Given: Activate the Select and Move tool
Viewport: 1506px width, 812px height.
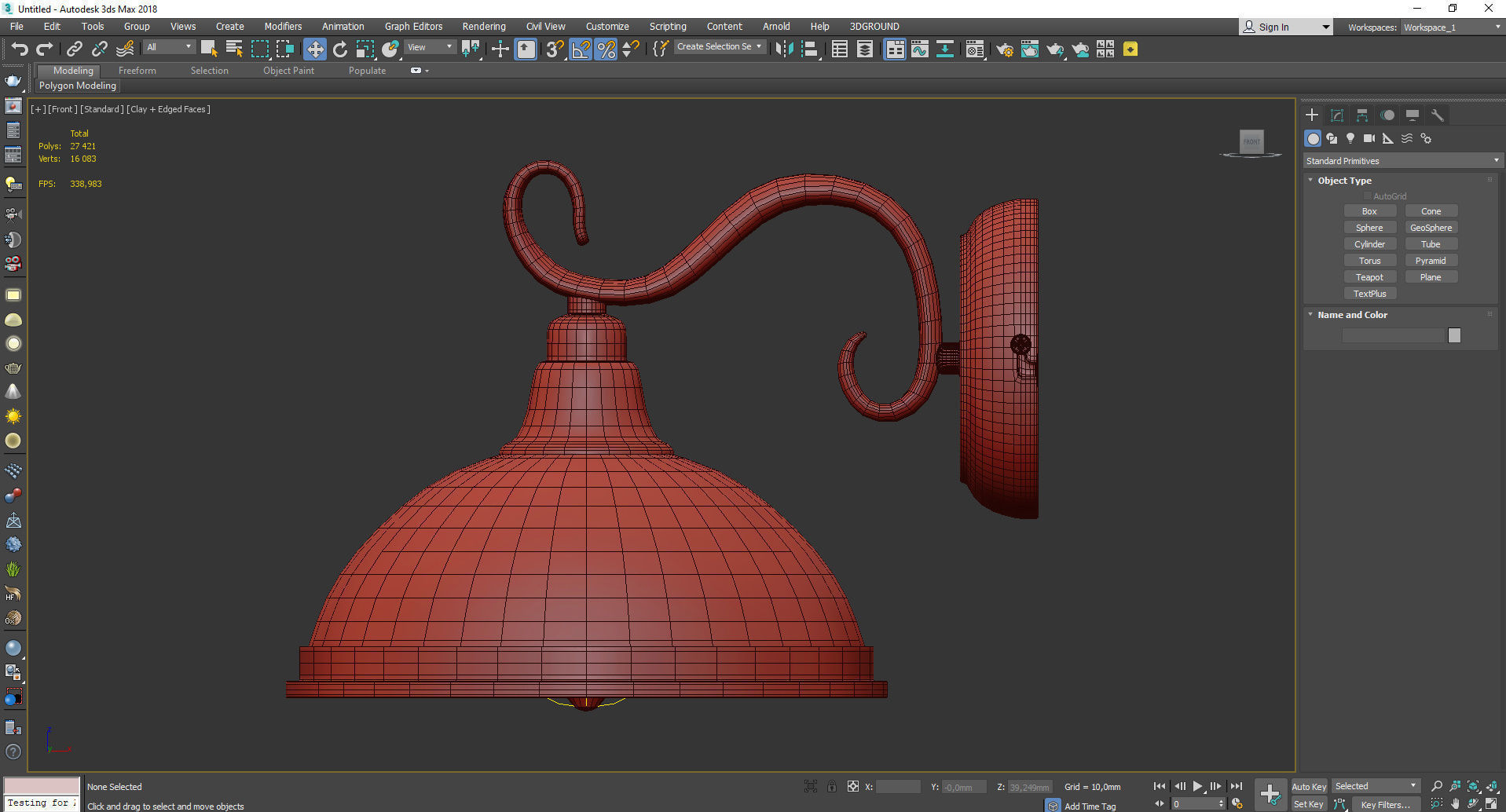Looking at the screenshot, I should coord(314,49).
